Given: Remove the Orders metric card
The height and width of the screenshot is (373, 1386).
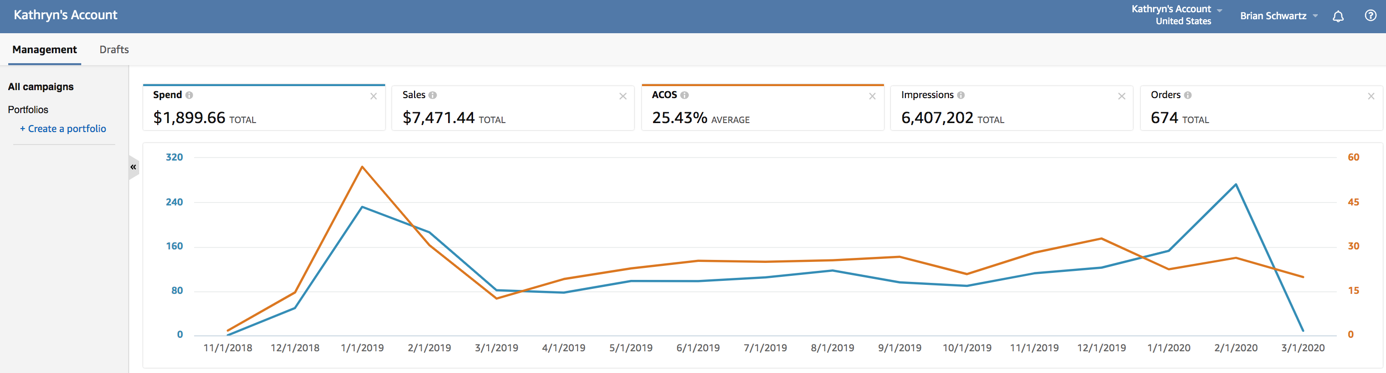Looking at the screenshot, I should point(1371,96).
